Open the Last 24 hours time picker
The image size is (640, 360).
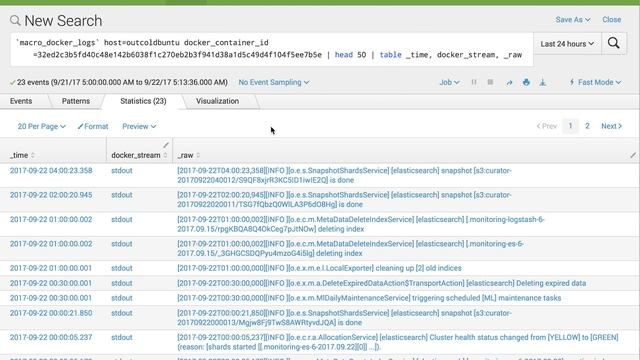pyautogui.click(x=567, y=44)
